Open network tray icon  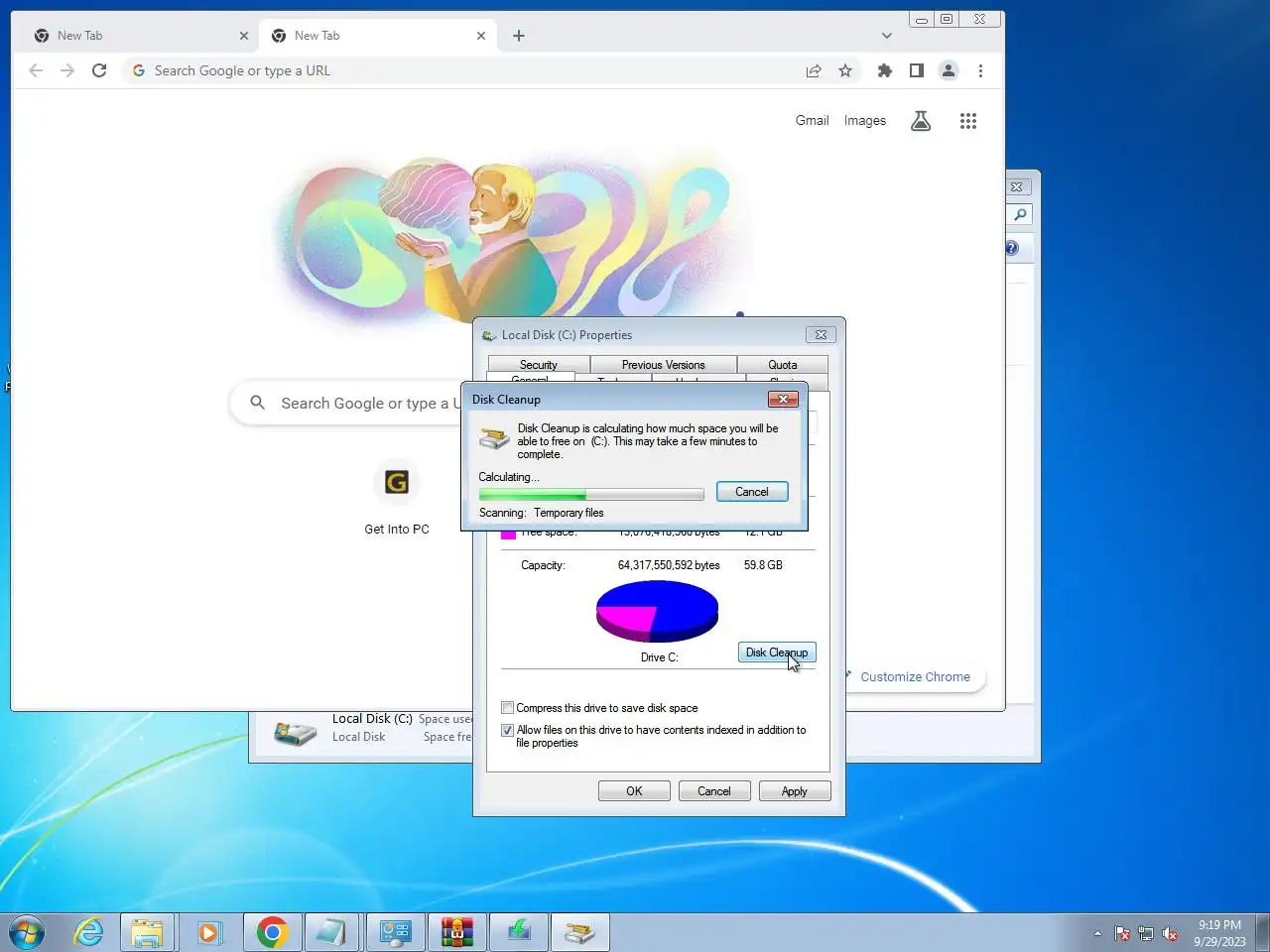pos(1146,933)
